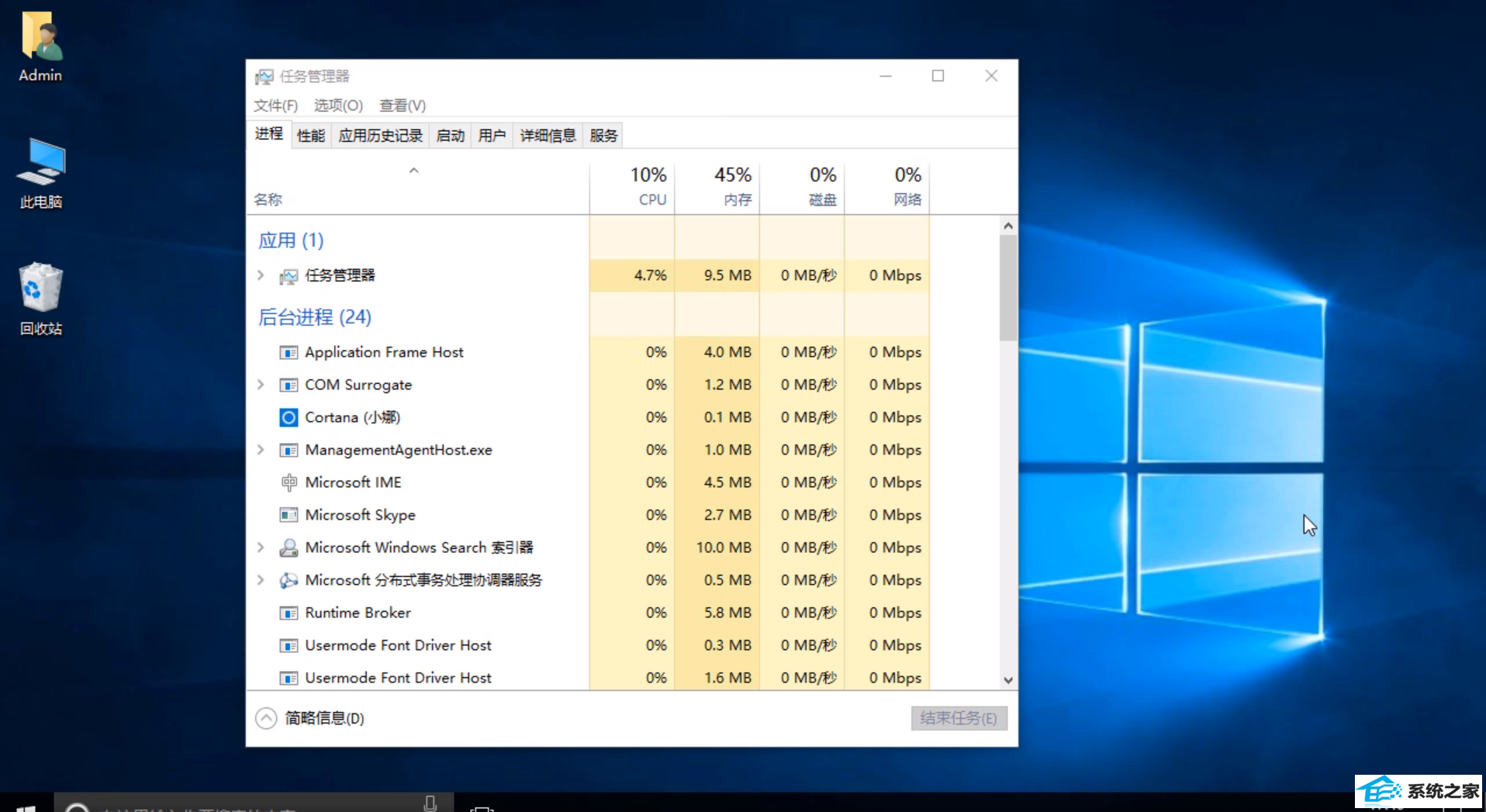Screen dimensions: 1486x812
Task: Switch to the 启动 tab
Action: point(450,136)
